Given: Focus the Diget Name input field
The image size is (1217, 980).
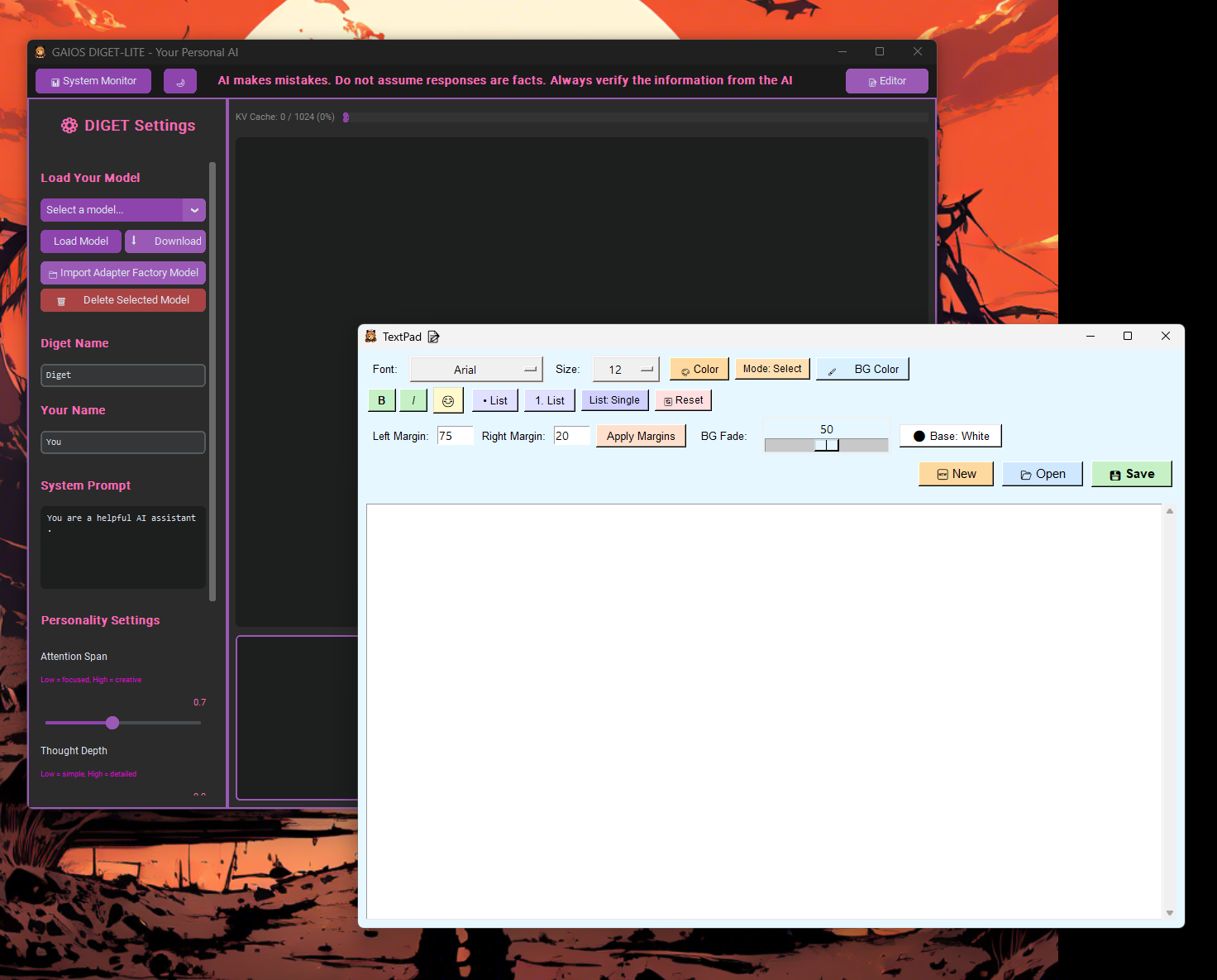Looking at the screenshot, I should coord(123,375).
